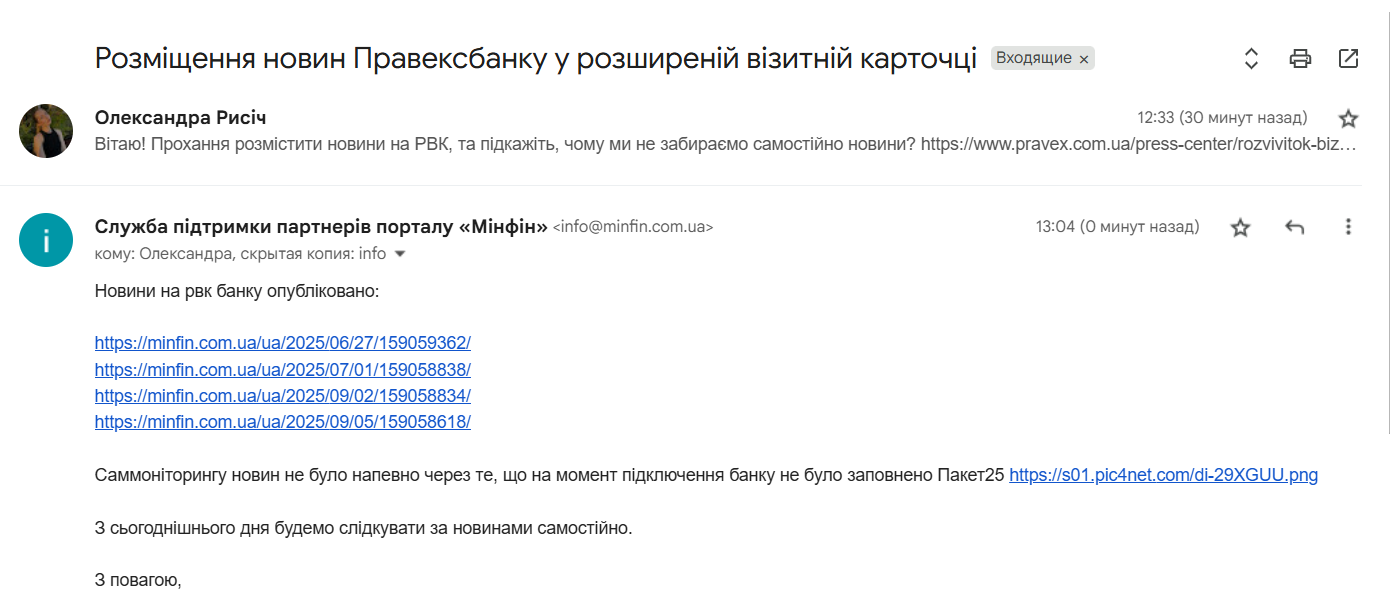Image resolution: width=1390 pixels, height=592 pixels.
Task: Click sender name Служба підтримки партнерів
Action: coord(321,227)
